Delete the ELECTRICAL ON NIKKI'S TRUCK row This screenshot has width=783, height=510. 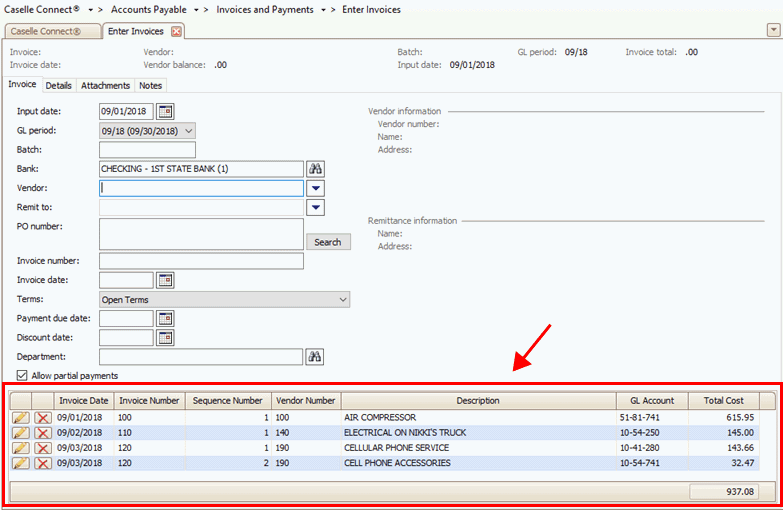click(43, 433)
